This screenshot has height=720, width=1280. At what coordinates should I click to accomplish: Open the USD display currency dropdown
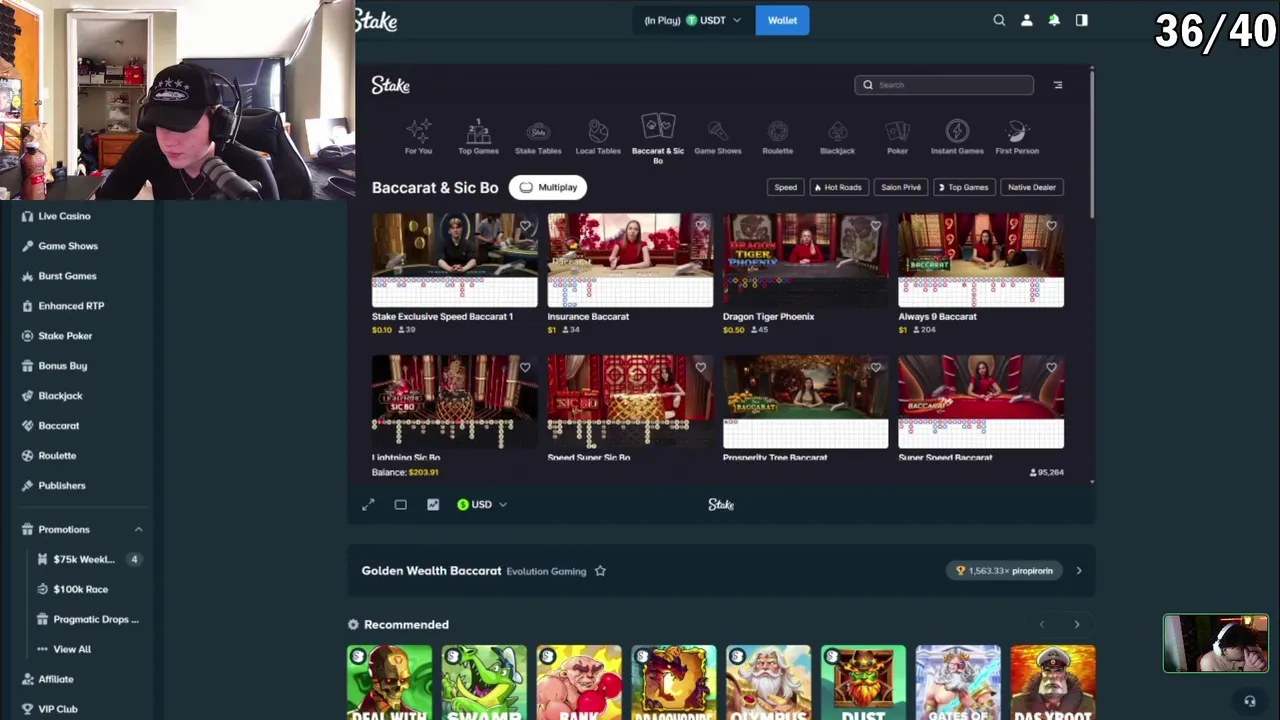(482, 505)
